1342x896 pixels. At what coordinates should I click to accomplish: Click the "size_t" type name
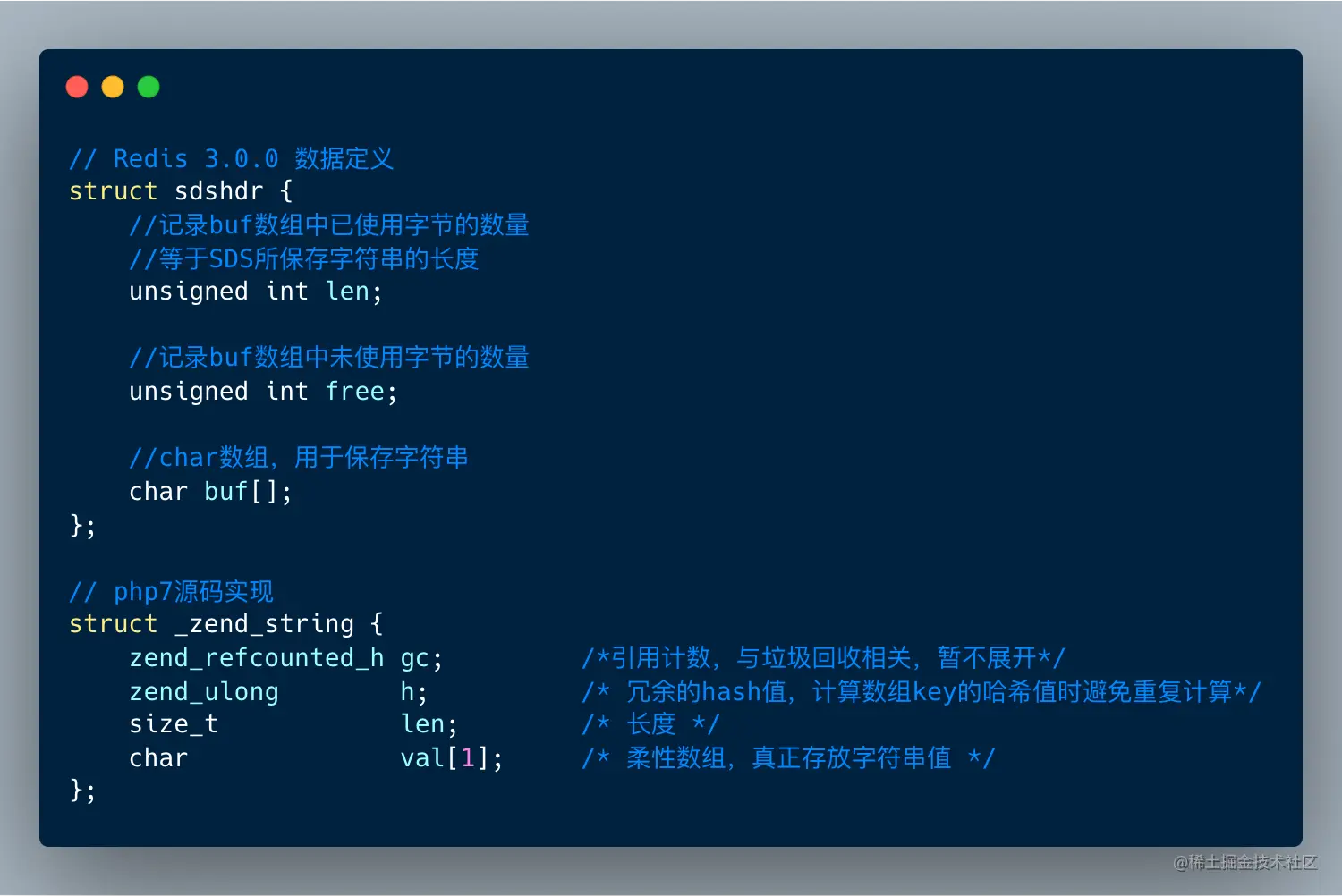(174, 724)
